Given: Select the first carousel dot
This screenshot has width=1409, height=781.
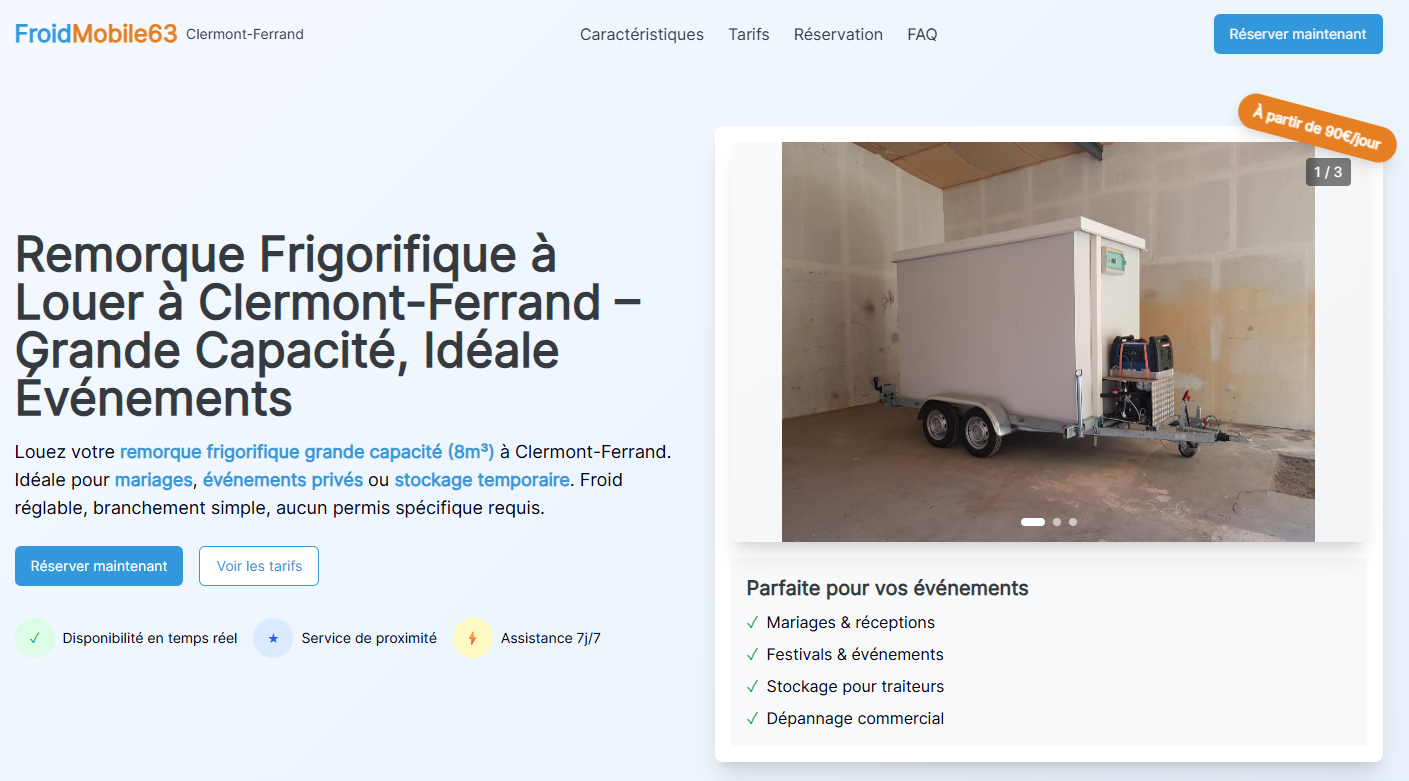Looking at the screenshot, I should click(x=1031, y=521).
